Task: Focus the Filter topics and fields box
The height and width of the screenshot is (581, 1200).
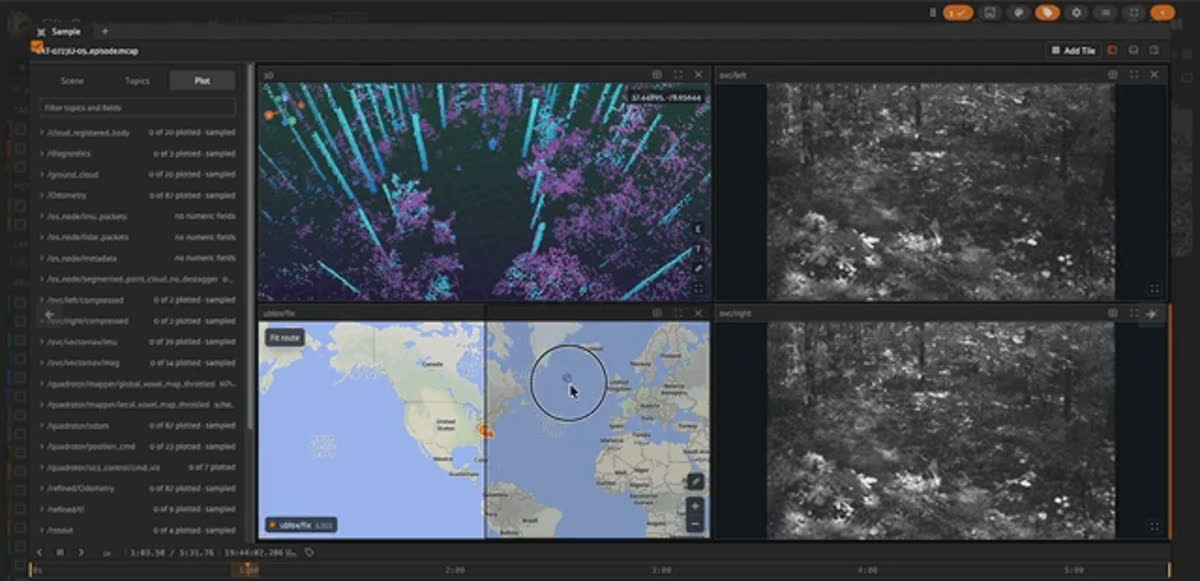Action: tap(138, 107)
